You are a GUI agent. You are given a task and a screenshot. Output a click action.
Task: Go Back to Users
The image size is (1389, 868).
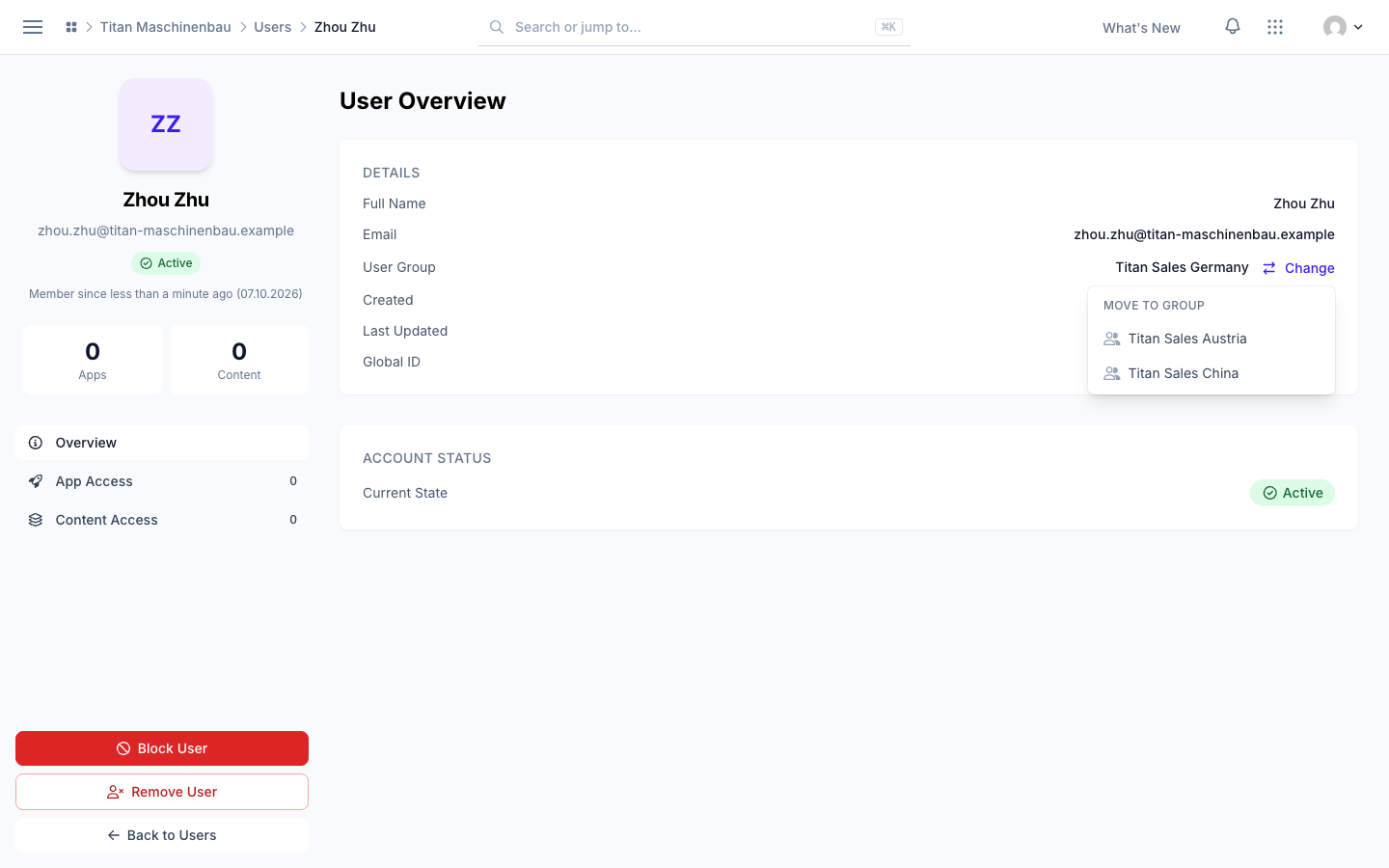(162, 835)
